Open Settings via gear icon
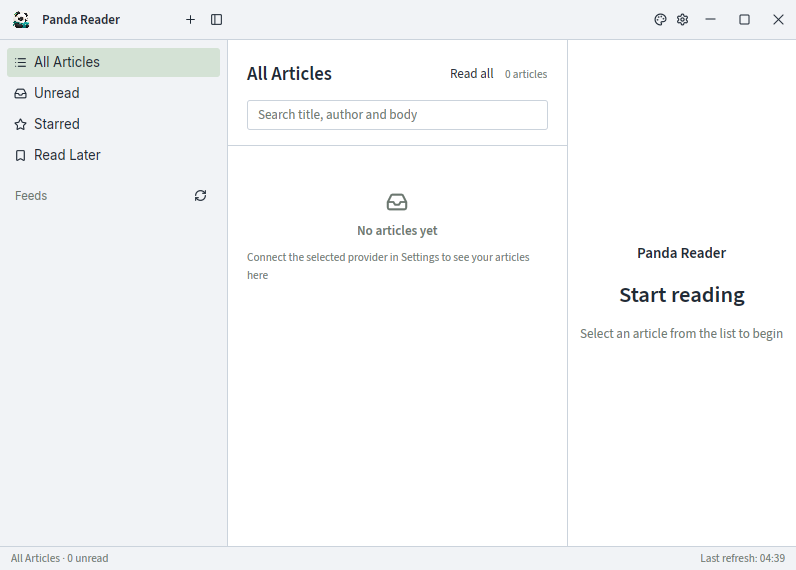Screen dimensions: 796x570 (x=683, y=20)
